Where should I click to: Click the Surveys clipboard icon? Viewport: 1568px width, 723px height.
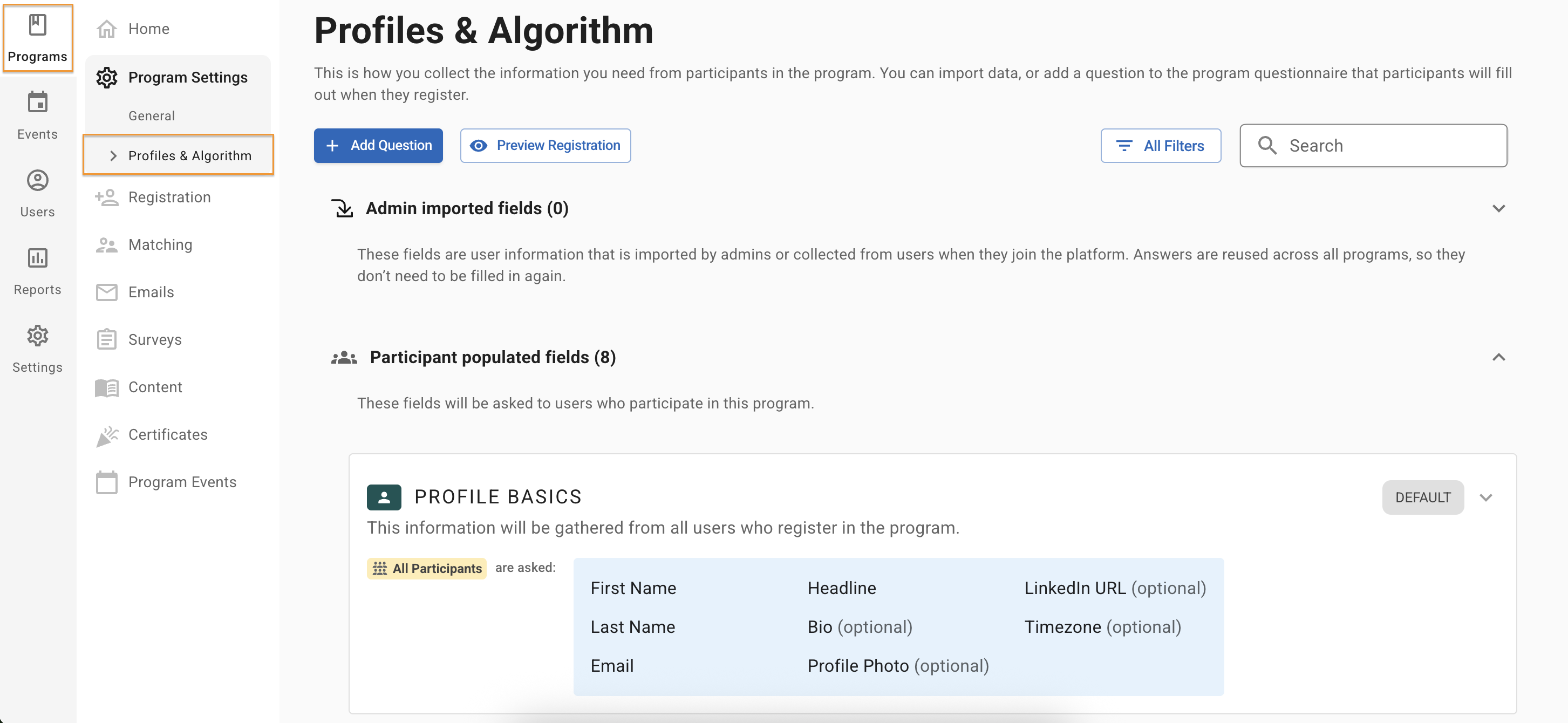click(x=106, y=339)
